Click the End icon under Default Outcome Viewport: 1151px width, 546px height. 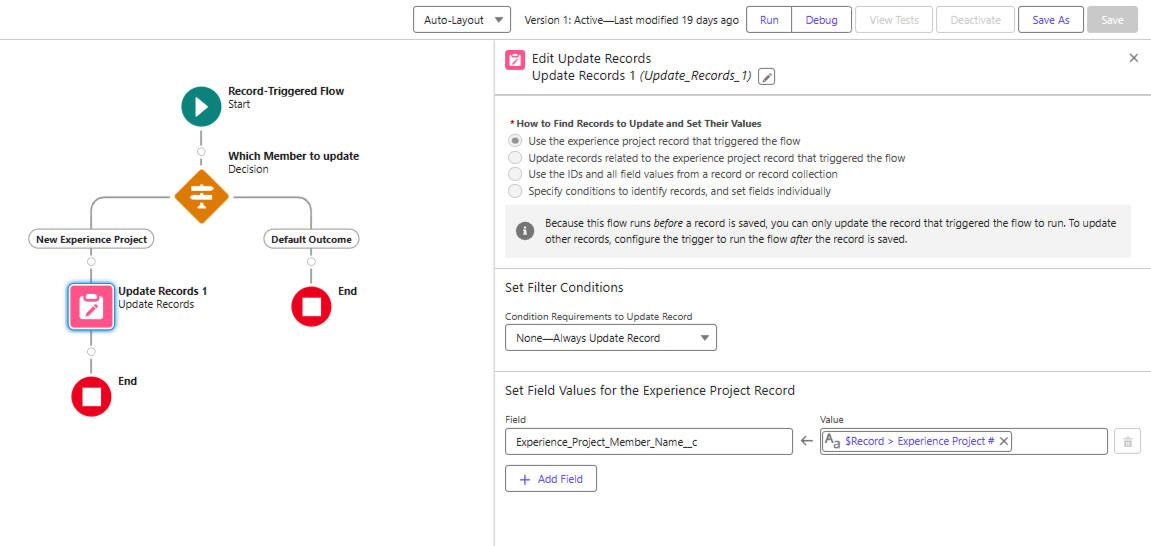311,306
